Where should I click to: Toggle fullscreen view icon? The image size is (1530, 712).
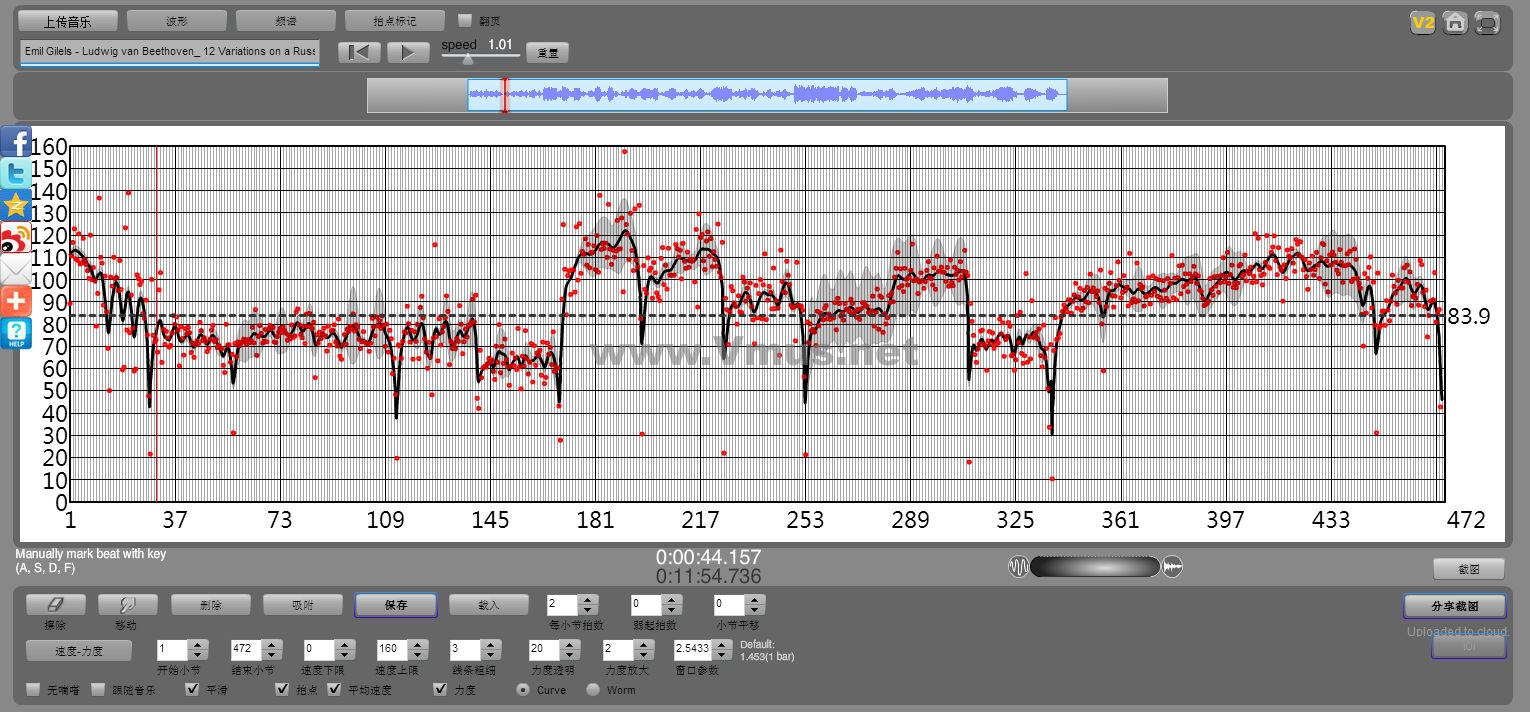[1488, 22]
